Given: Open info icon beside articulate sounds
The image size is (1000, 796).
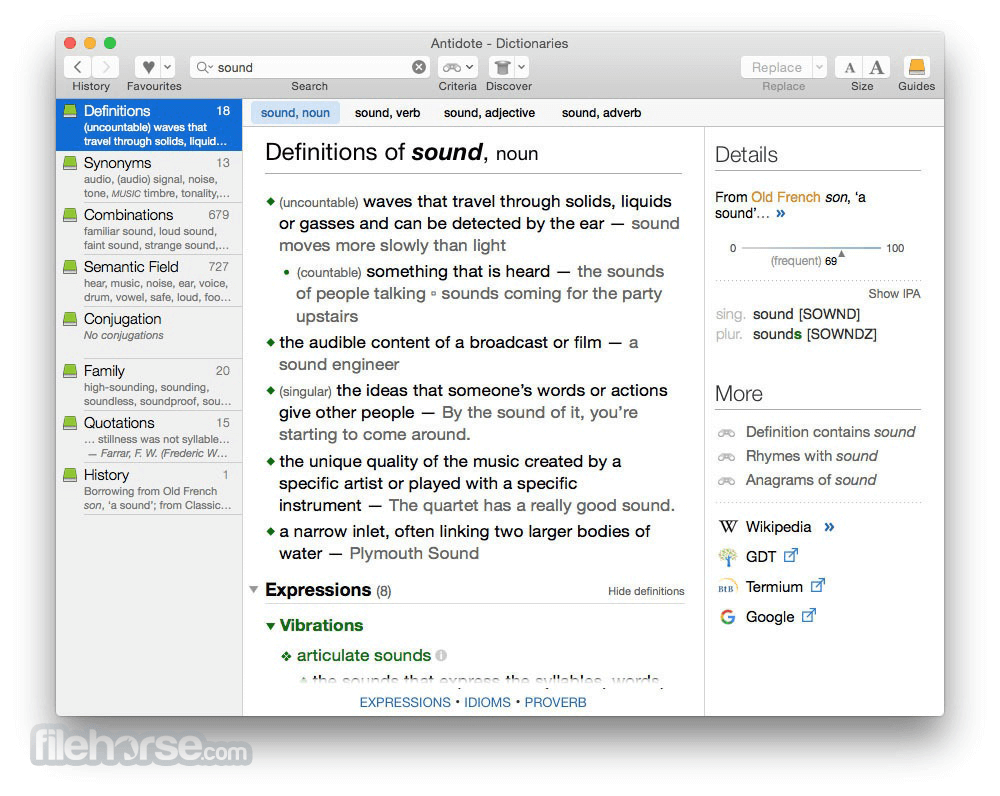Looking at the screenshot, I should tap(441, 655).
